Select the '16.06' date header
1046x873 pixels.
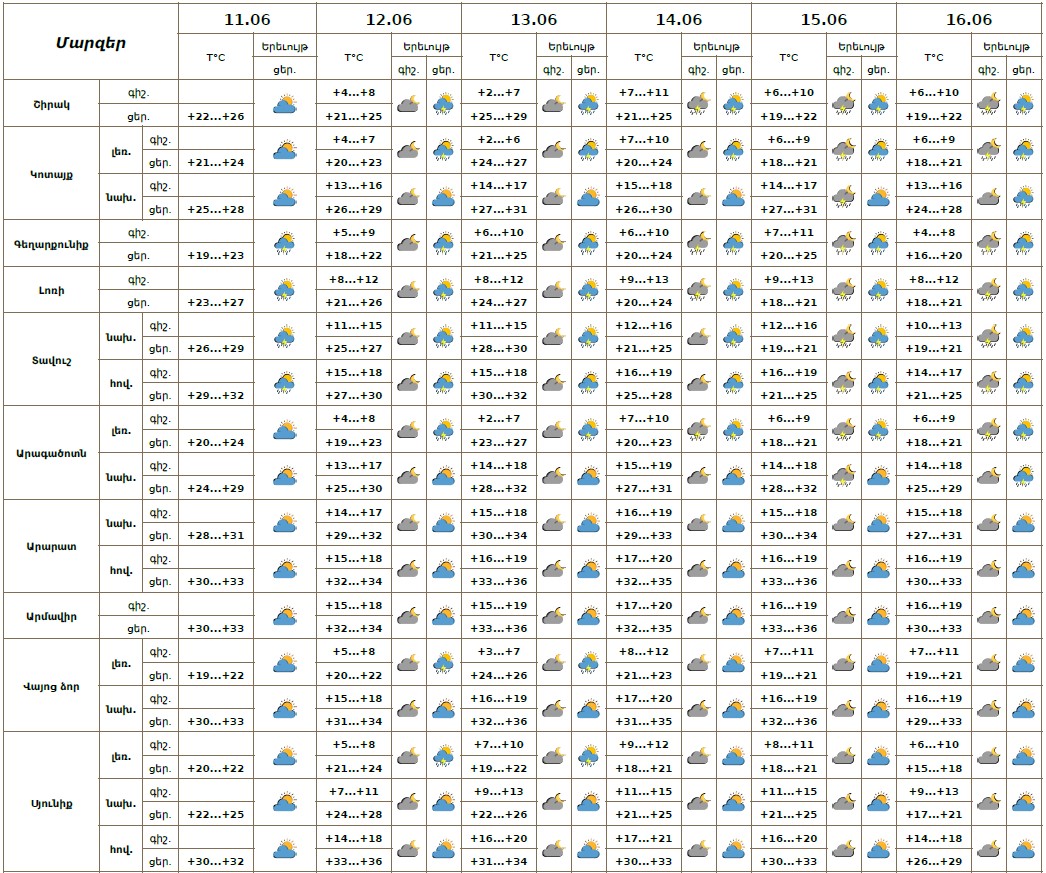(969, 19)
